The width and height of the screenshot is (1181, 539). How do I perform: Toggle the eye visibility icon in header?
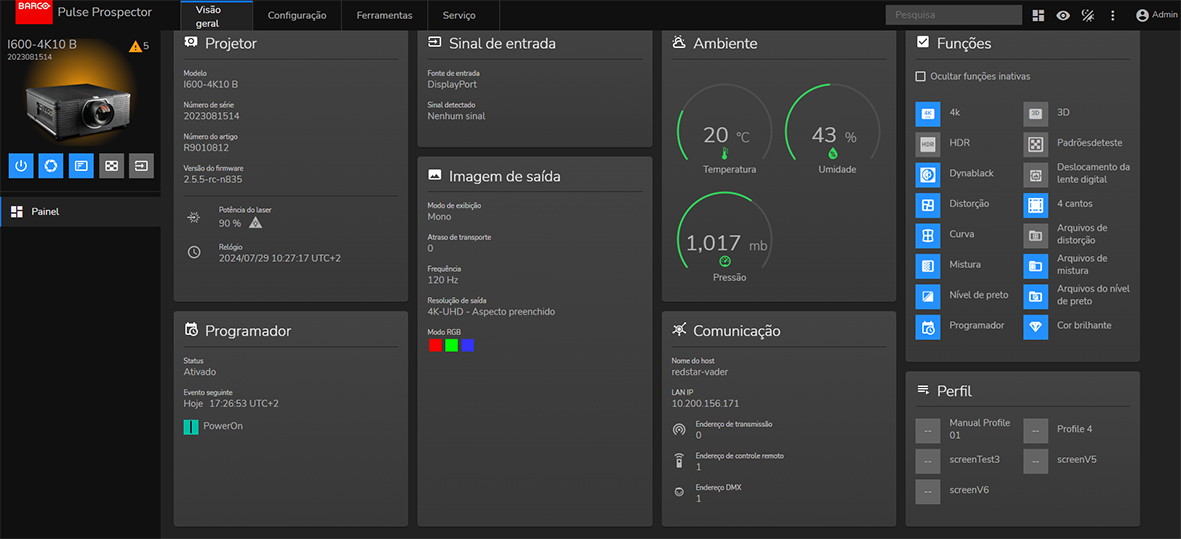(x=1063, y=15)
